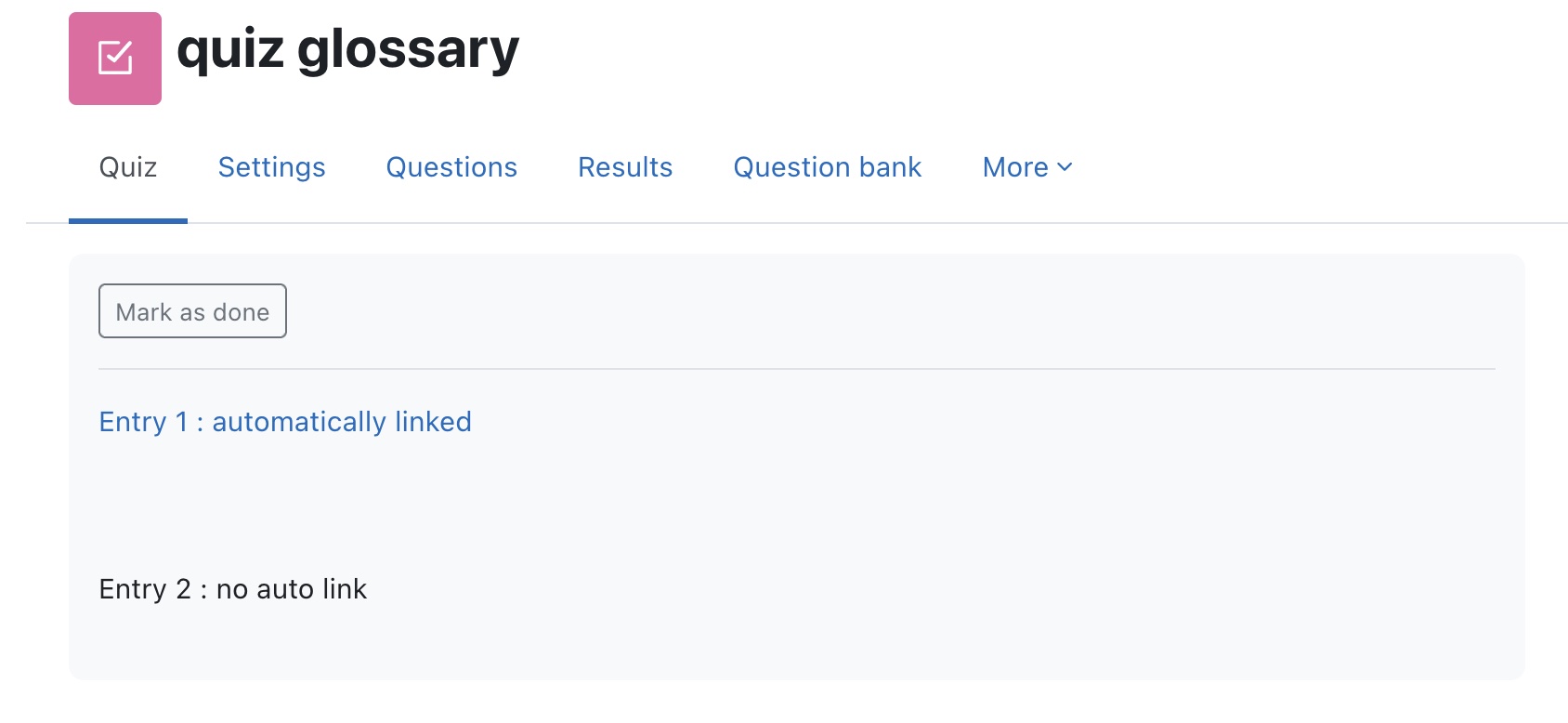
Task: Click the pink quiz activity icon
Action: [115, 59]
